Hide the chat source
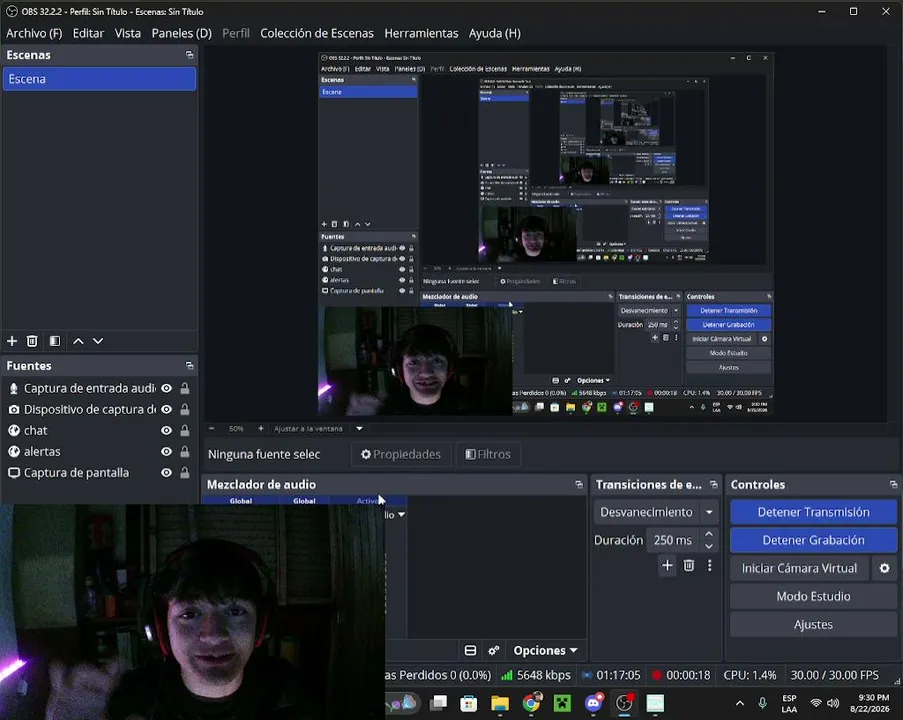Screen dimensions: 903x720 166,431
